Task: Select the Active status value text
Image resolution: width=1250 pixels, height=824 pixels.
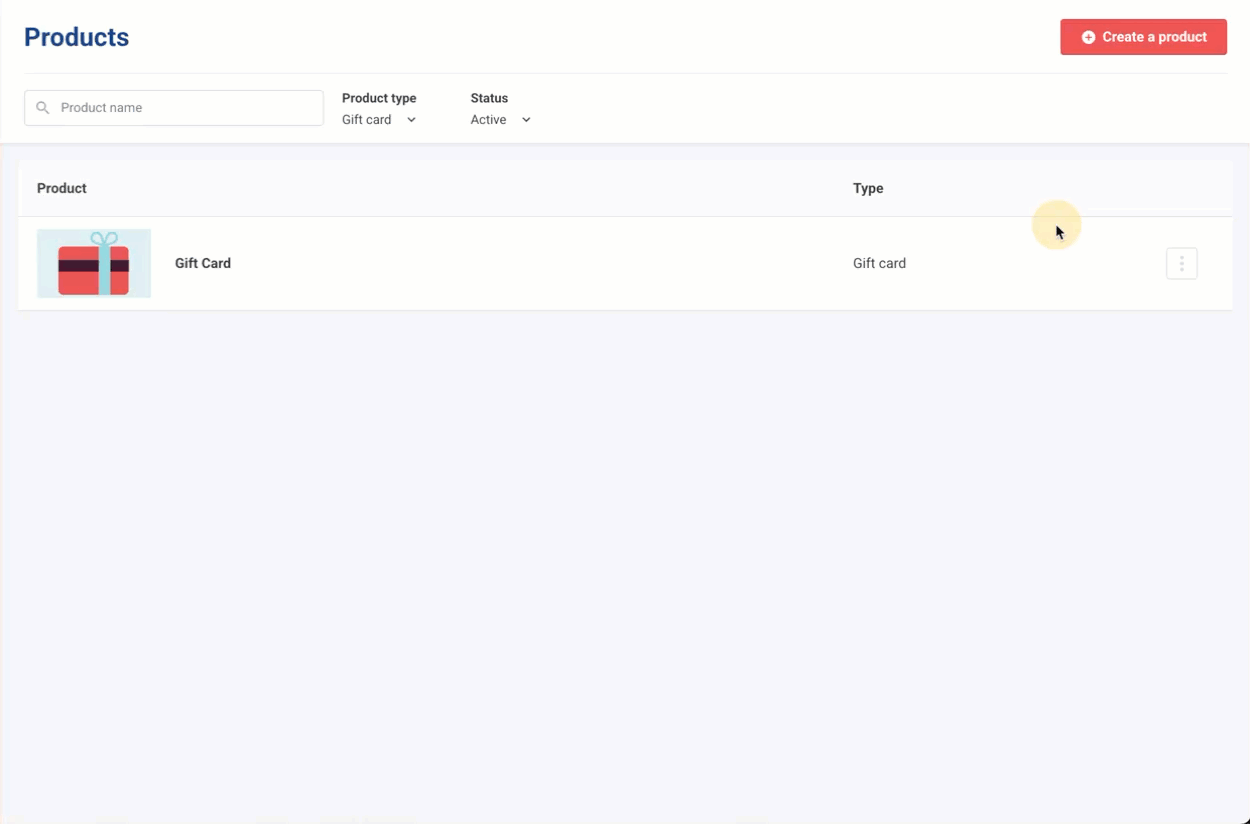Action: (488, 120)
